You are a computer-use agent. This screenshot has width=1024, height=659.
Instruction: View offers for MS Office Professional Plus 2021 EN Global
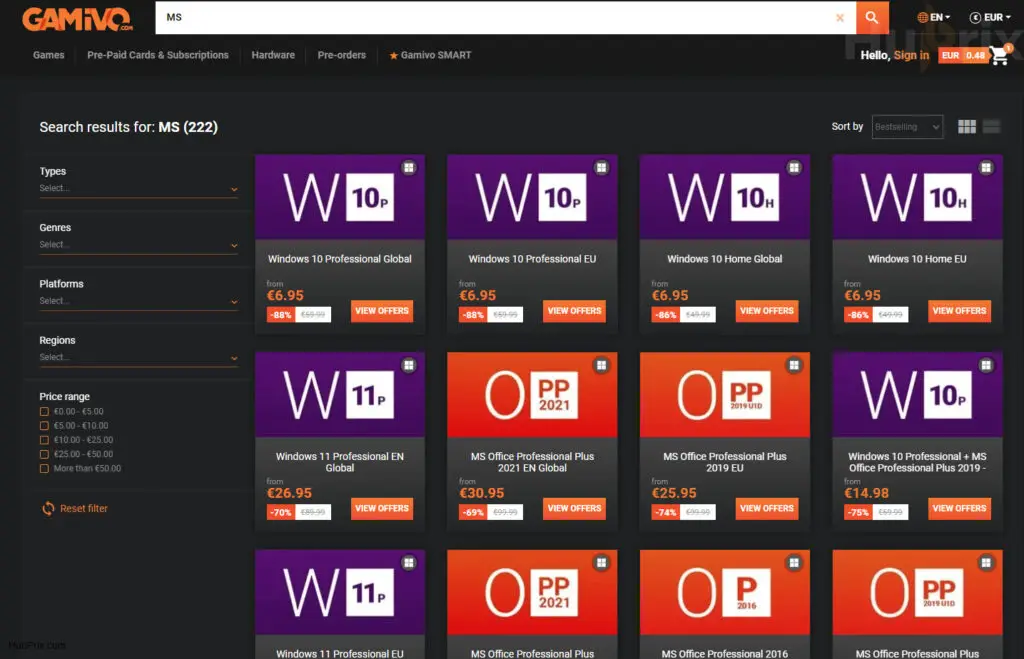(574, 508)
